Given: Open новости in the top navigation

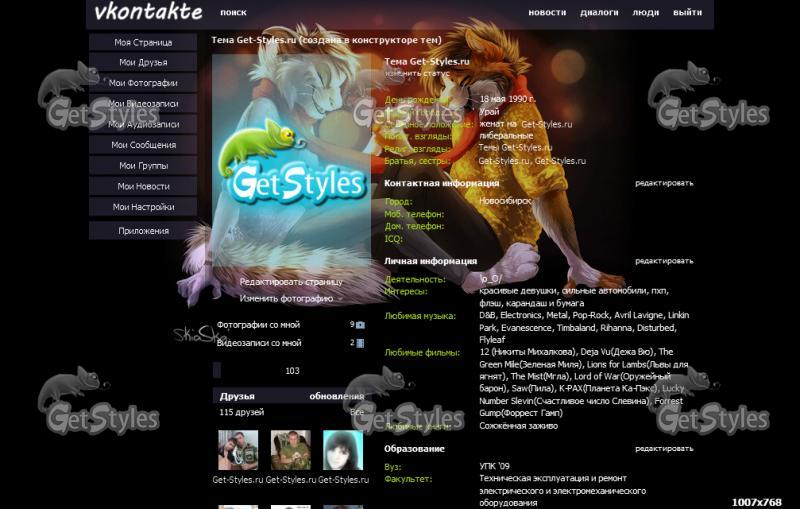Looking at the screenshot, I should [547, 13].
